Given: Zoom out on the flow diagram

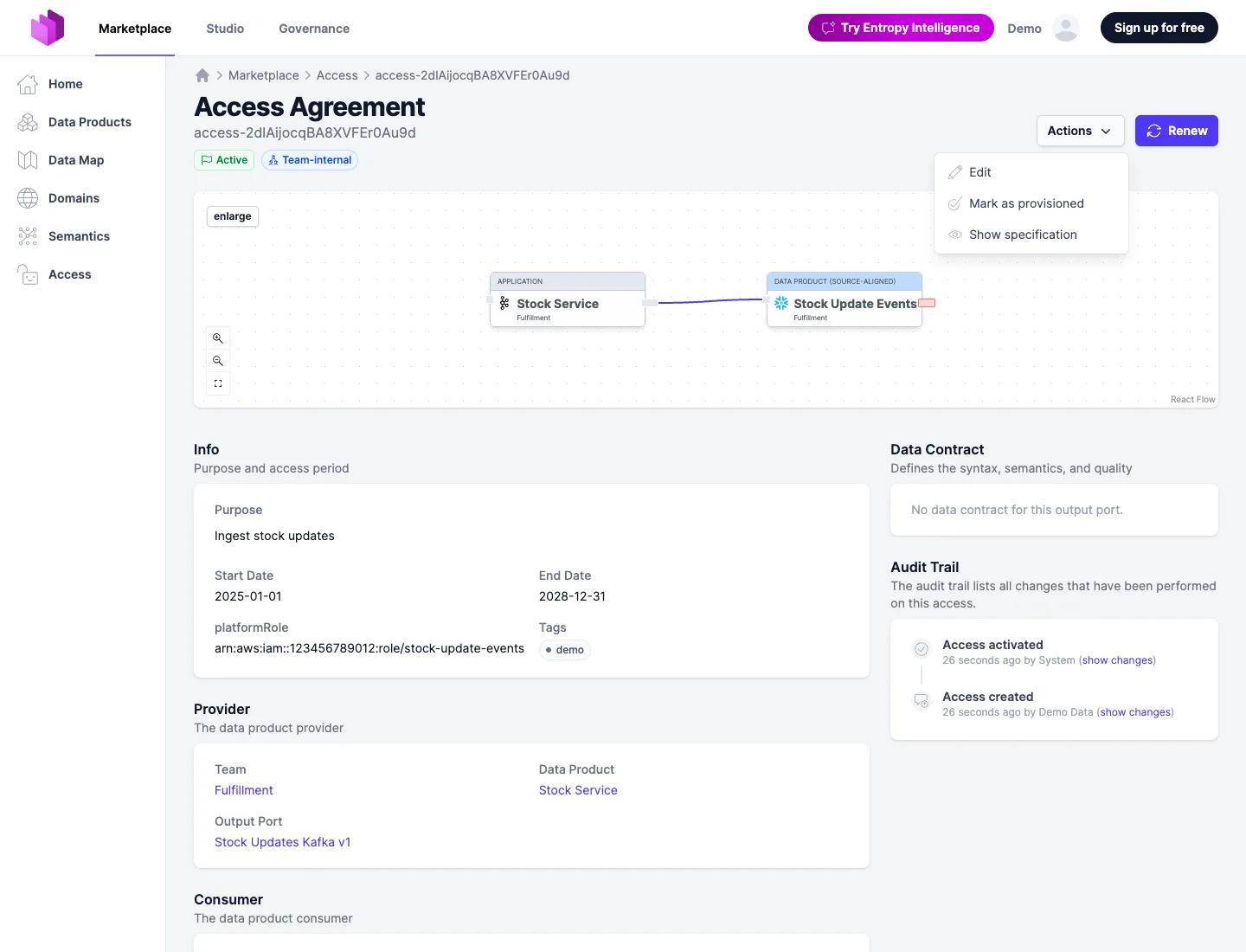Looking at the screenshot, I should tap(218, 361).
